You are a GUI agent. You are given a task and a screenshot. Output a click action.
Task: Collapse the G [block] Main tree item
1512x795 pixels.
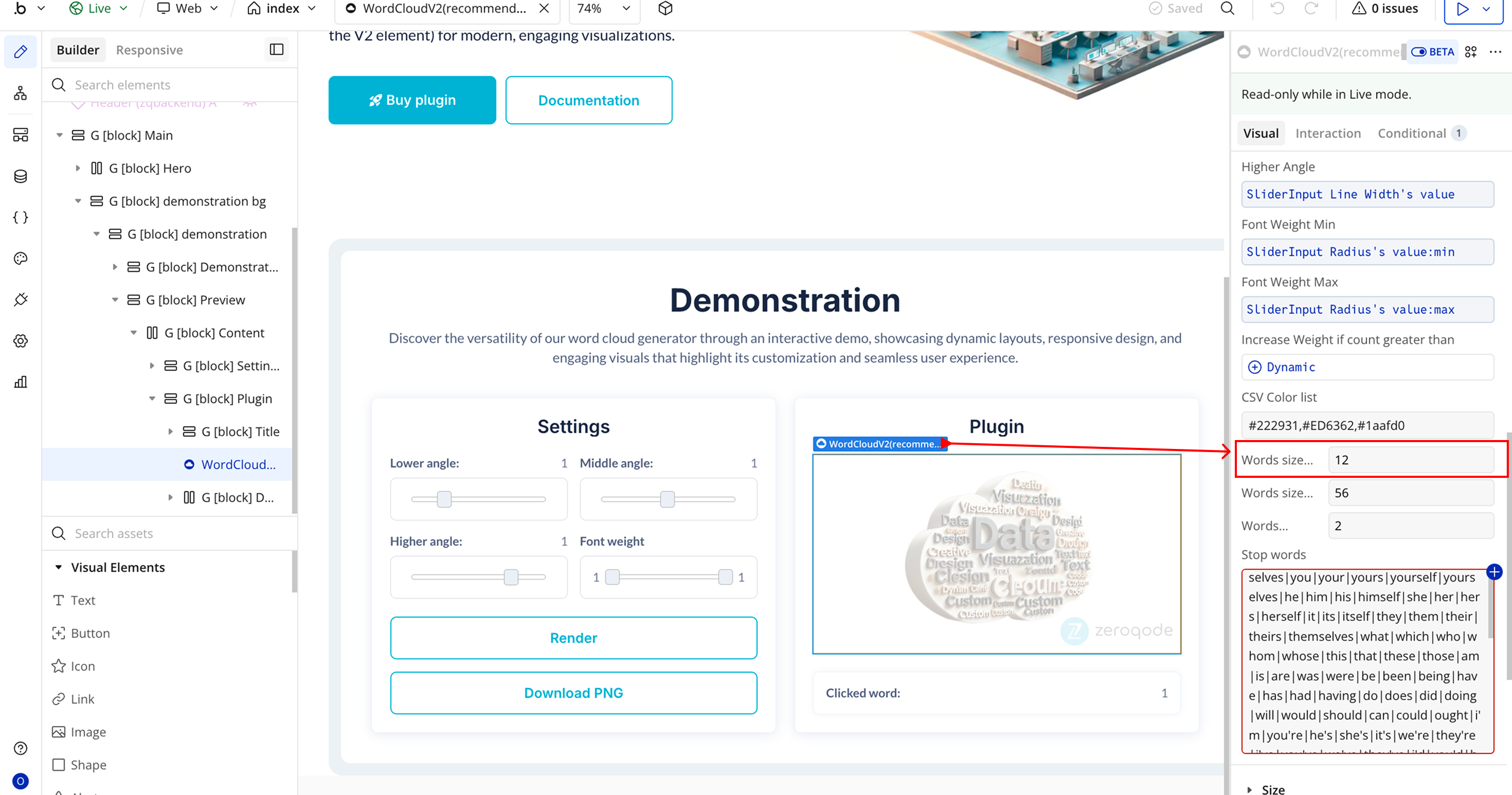click(x=59, y=135)
